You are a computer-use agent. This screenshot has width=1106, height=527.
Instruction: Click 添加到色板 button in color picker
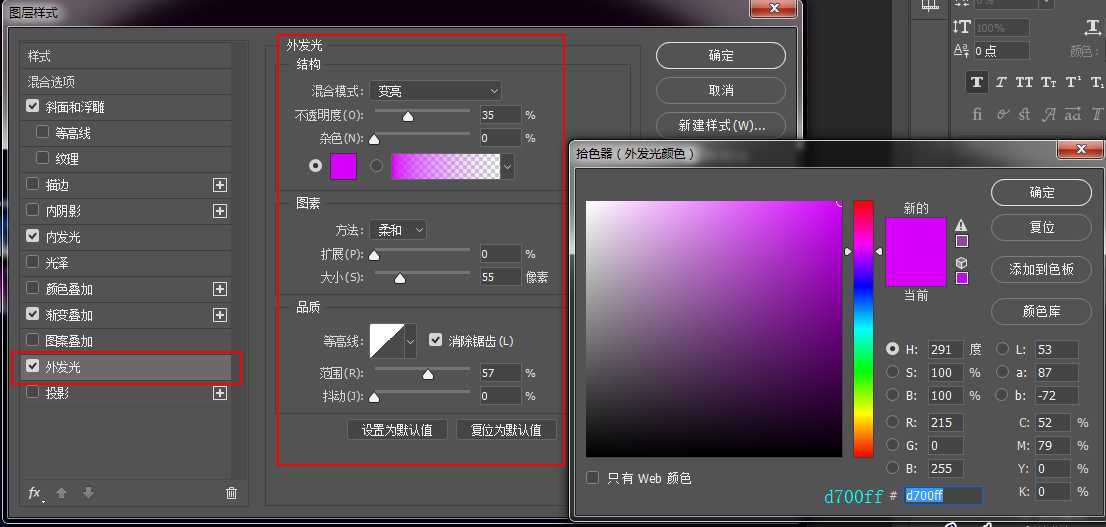click(1041, 269)
